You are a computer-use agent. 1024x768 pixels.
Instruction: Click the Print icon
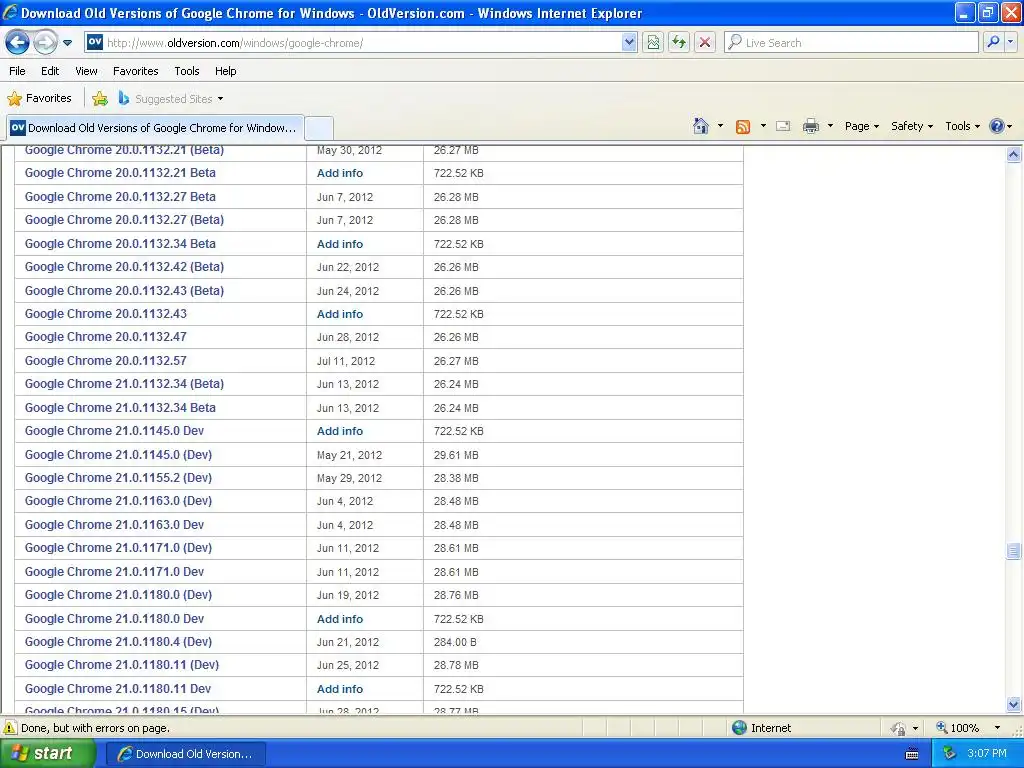click(810, 126)
